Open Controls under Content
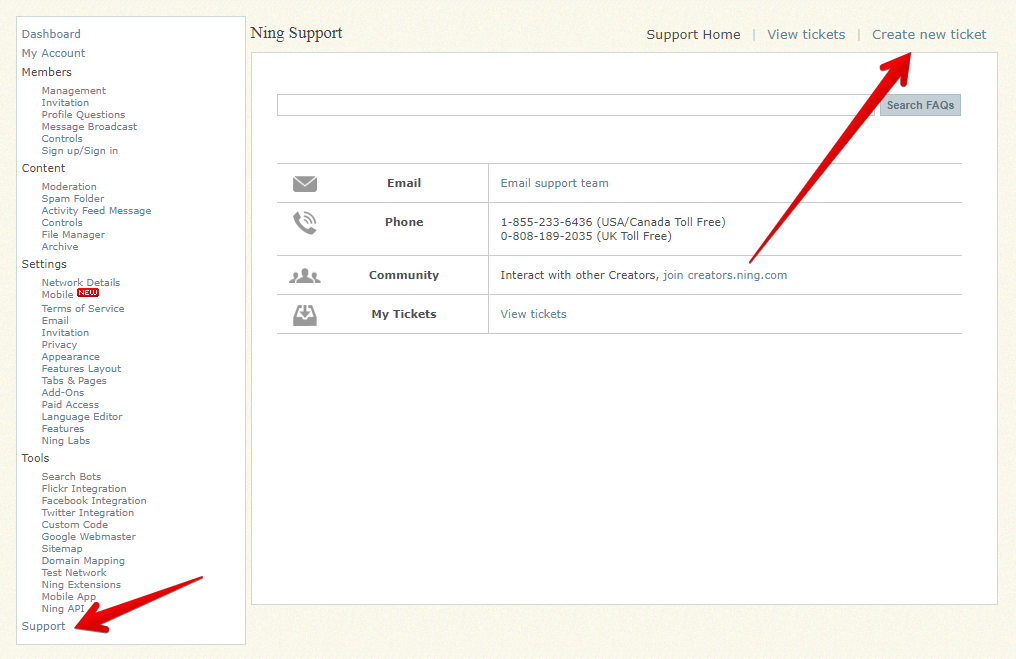Screen dimensions: 1016x659 pyautogui.click(x=62, y=223)
